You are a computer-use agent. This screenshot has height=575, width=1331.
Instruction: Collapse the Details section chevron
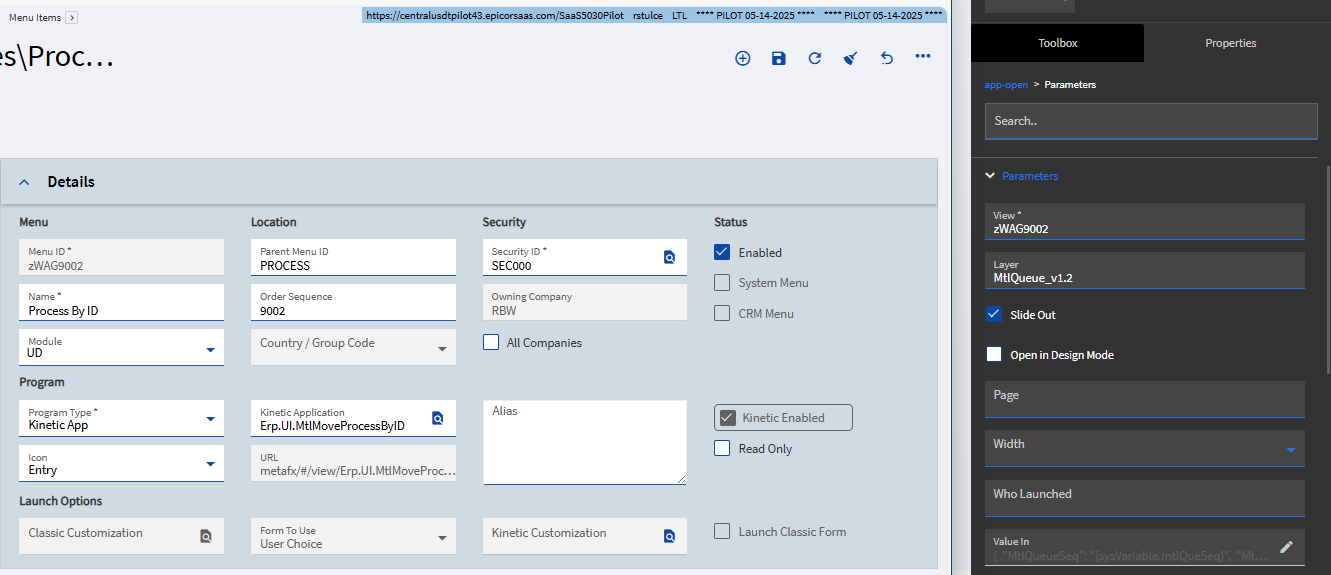25,182
